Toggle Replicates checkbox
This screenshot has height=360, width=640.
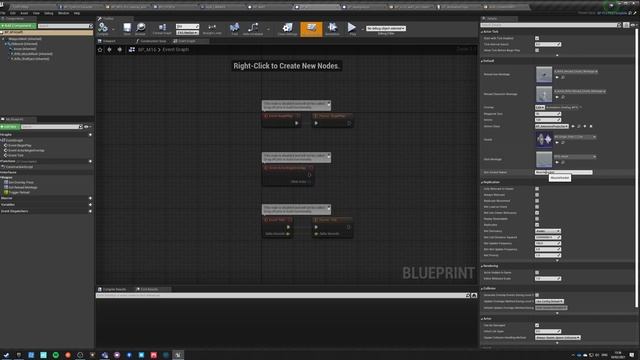[537, 225]
